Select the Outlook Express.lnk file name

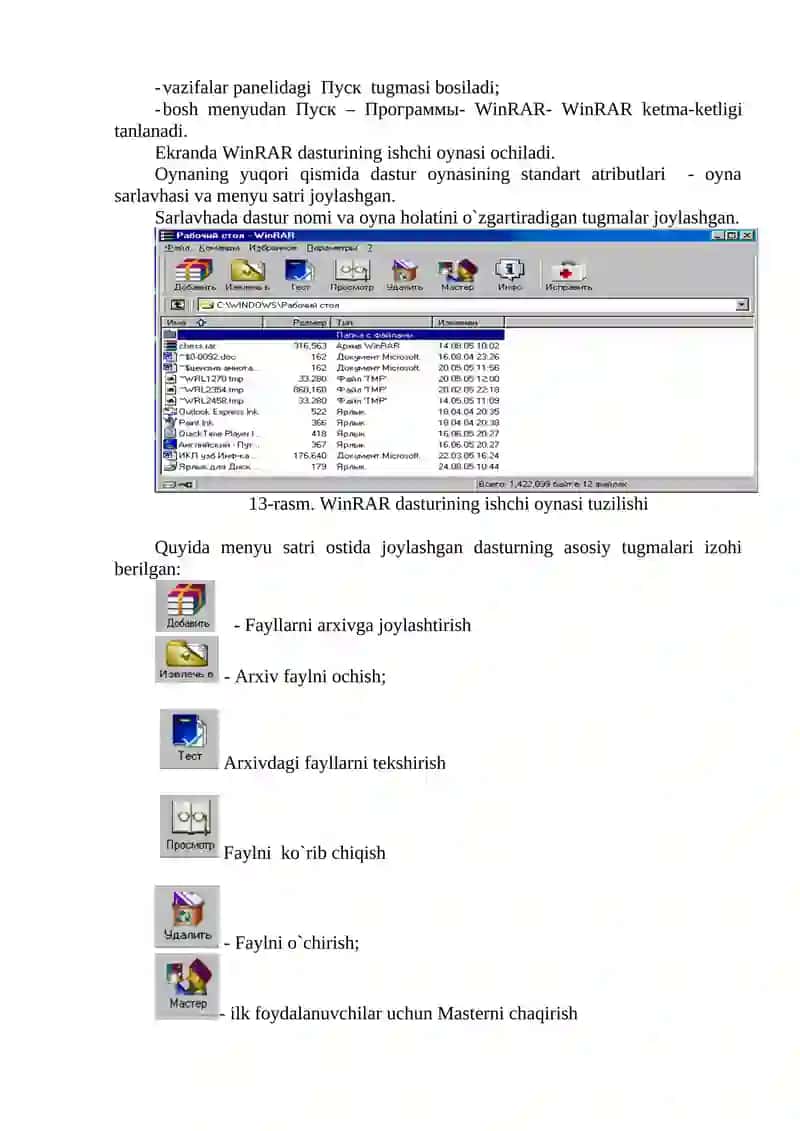coord(219,412)
